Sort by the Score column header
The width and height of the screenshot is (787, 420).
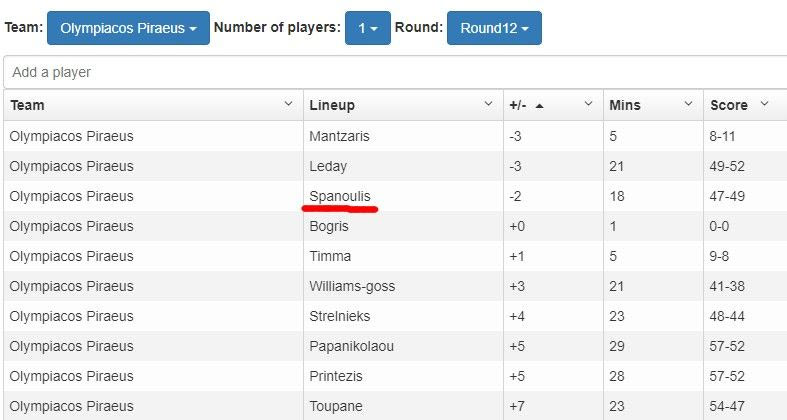(729, 105)
